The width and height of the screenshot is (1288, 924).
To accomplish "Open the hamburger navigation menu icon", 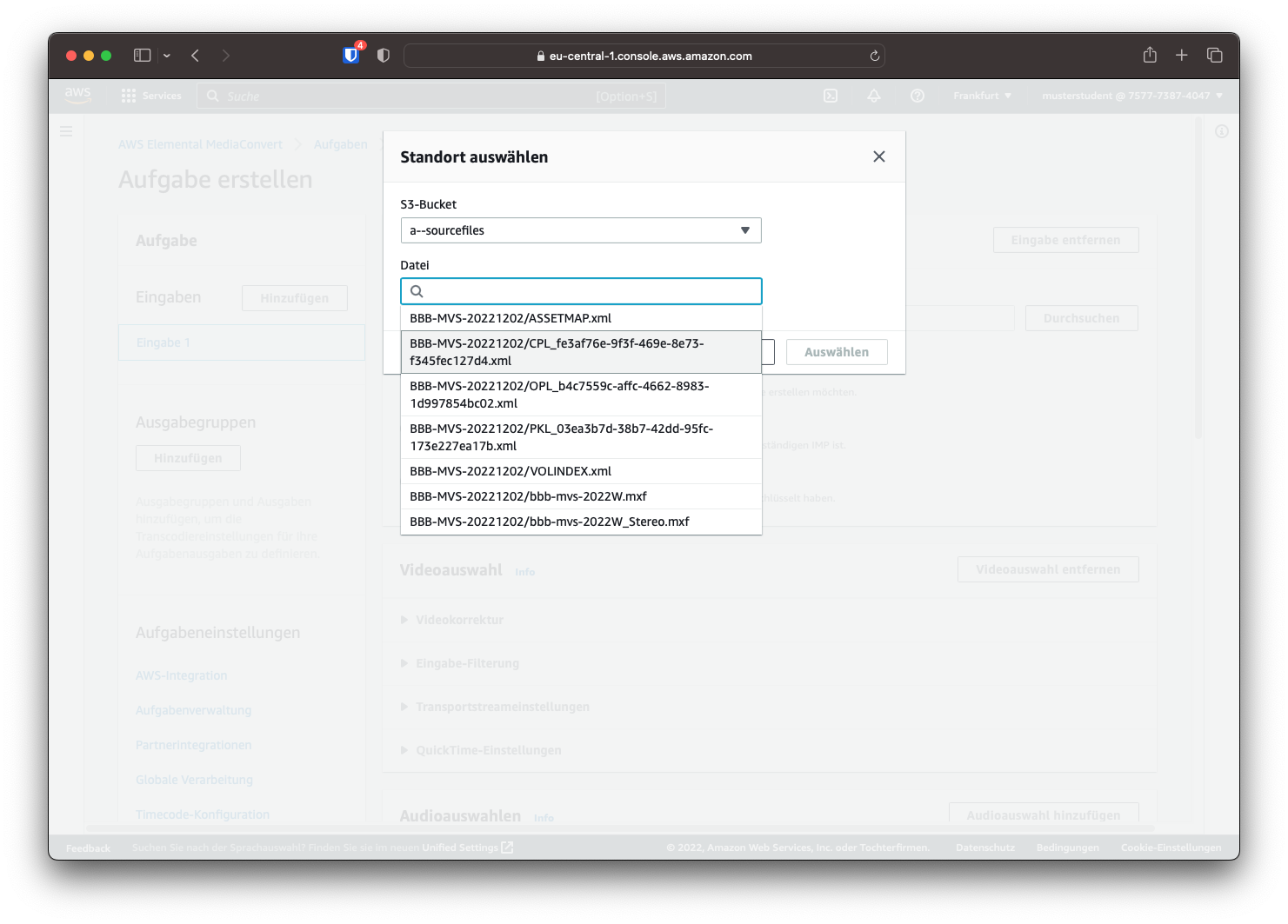I will point(66,131).
